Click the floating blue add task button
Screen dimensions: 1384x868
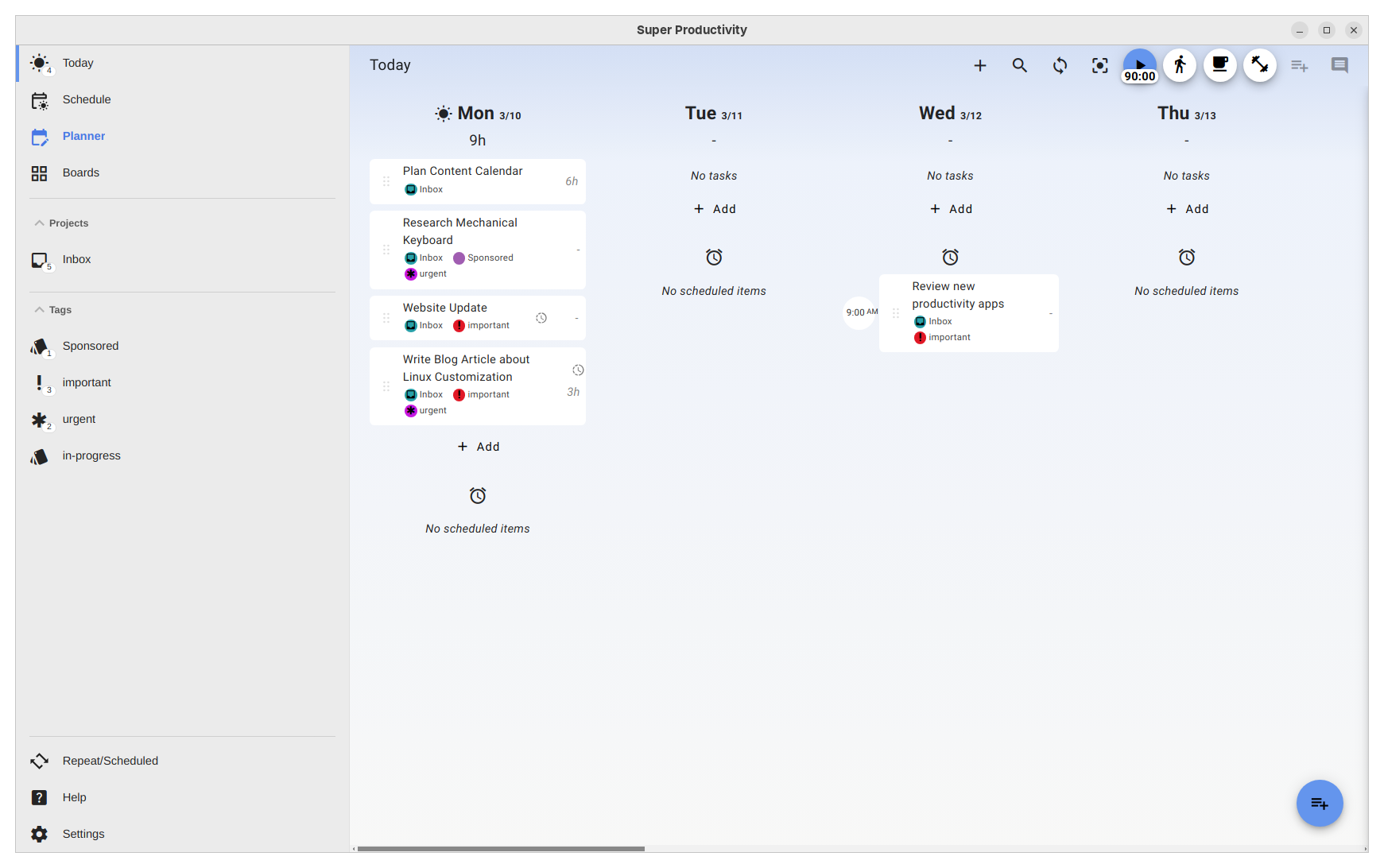point(1320,803)
